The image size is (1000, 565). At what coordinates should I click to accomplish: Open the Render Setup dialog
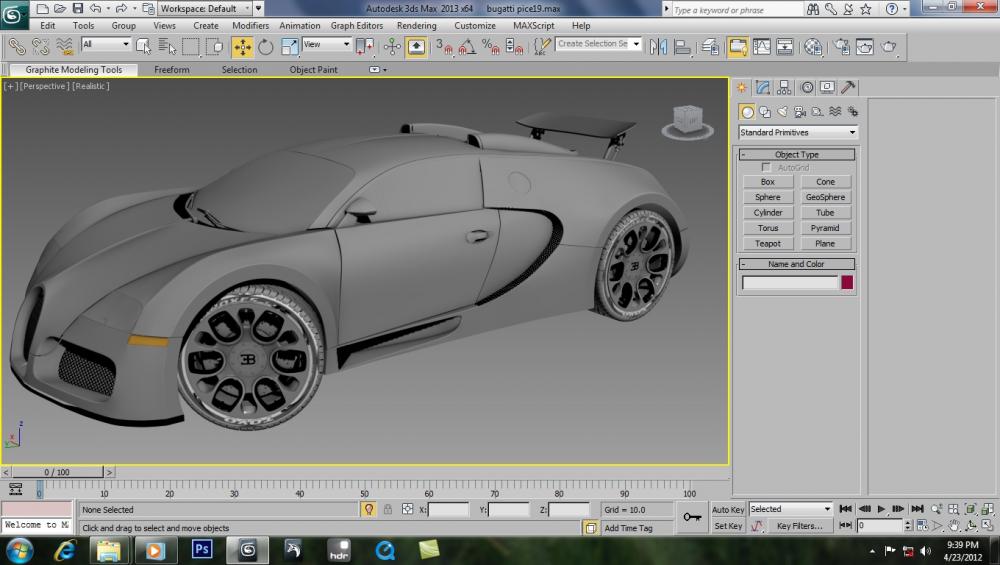pyautogui.click(x=841, y=47)
